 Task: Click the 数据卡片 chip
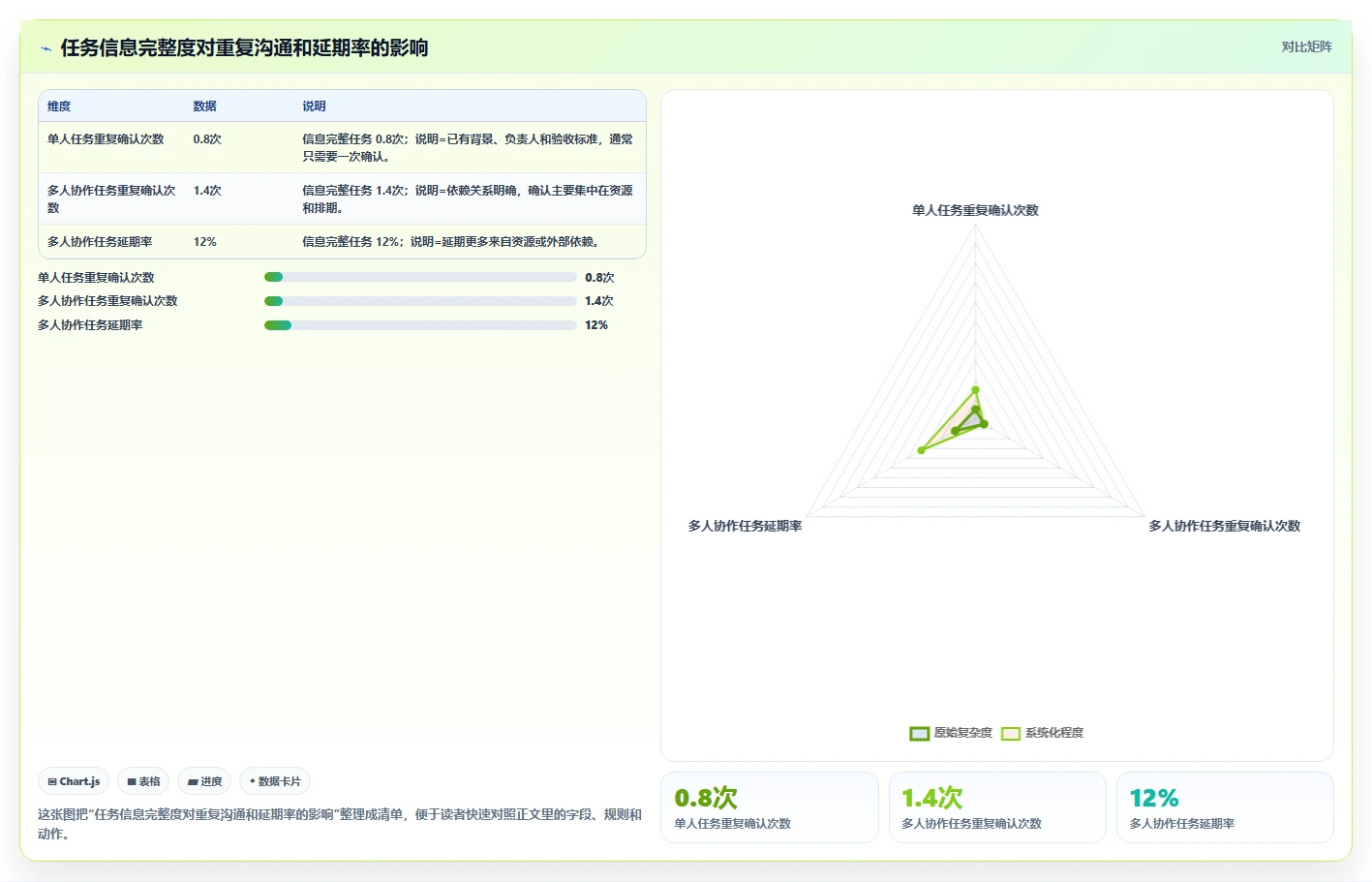point(275,781)
